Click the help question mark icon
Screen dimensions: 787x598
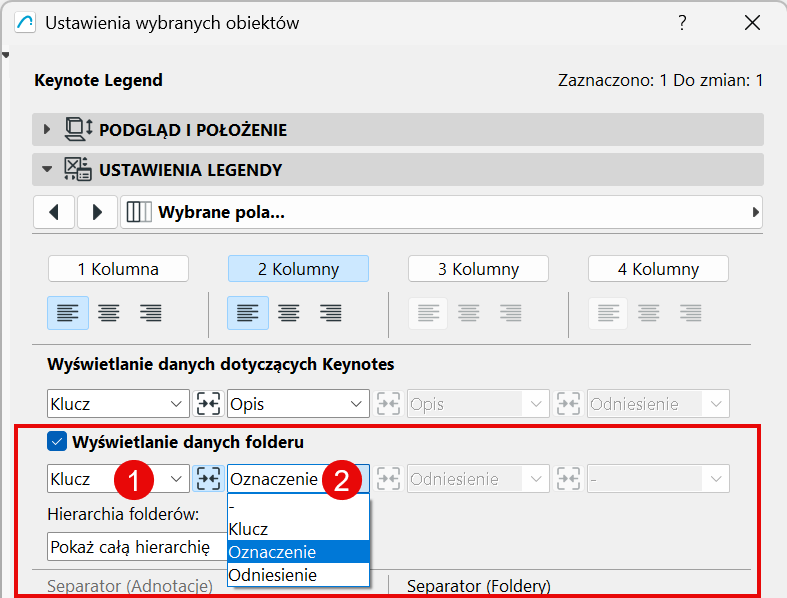(x=682, y=23)
